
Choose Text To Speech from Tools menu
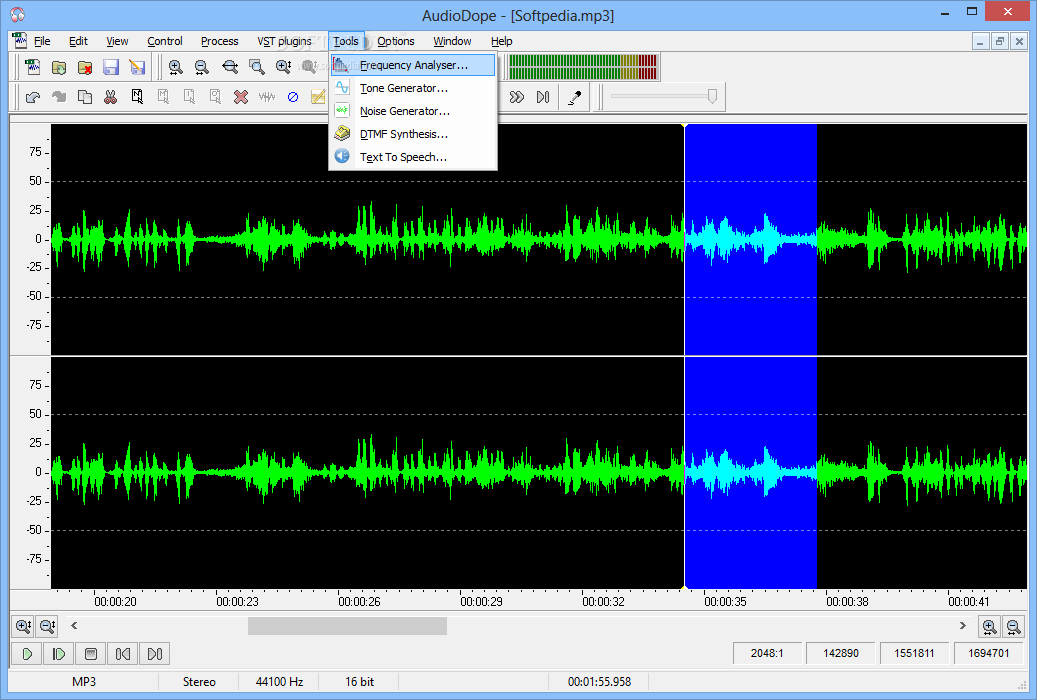pos(413,157)
